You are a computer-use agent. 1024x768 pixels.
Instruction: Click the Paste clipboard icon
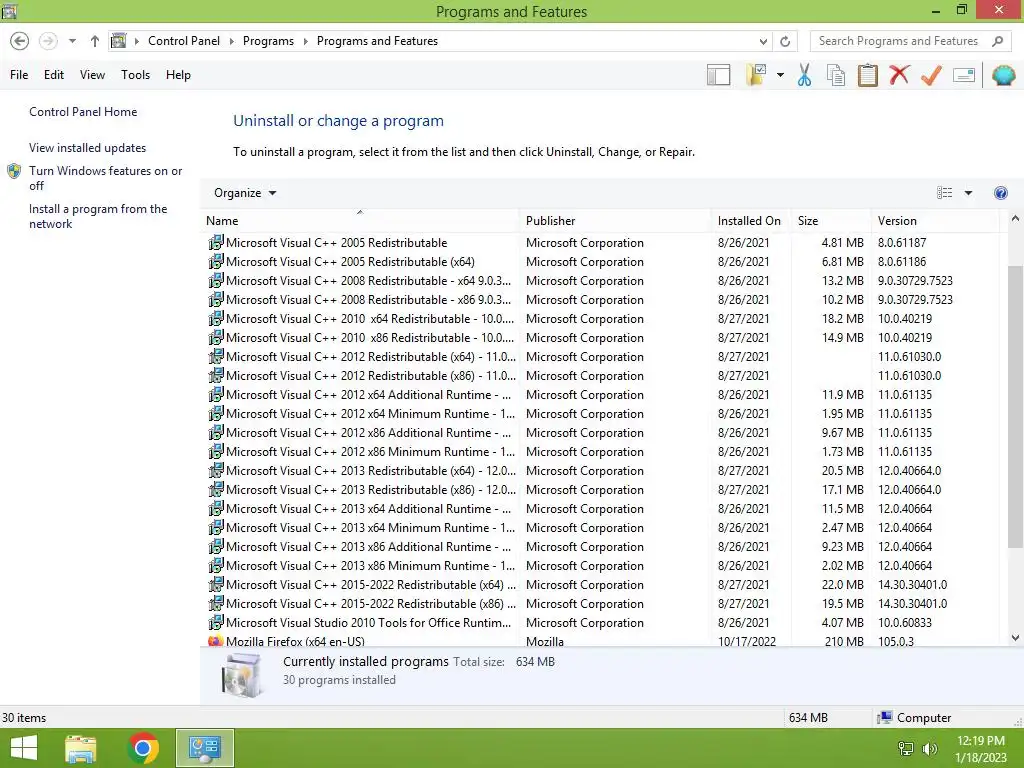click(x=867, y=75)
